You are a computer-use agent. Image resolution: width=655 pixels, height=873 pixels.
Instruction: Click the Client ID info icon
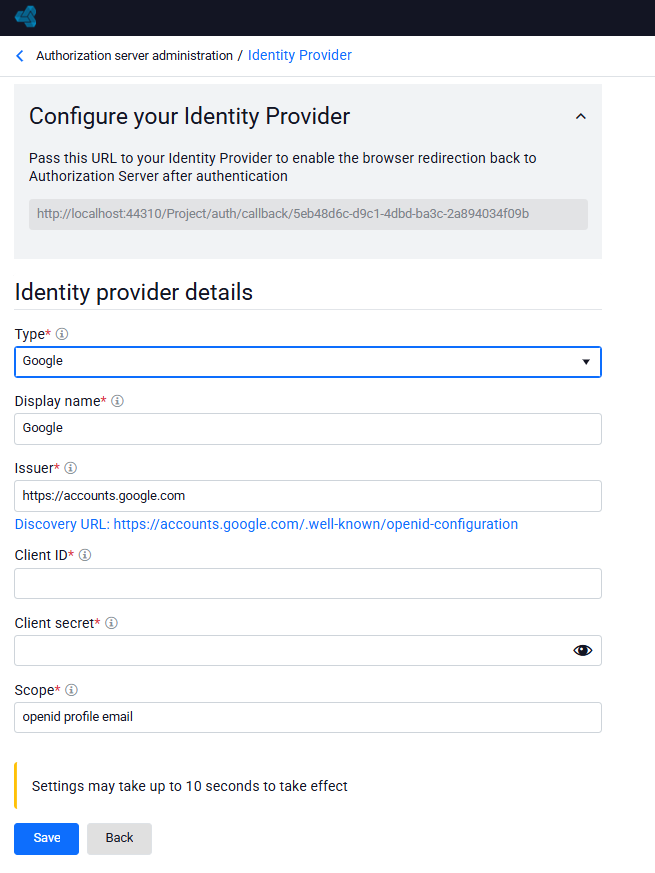[85, 555]
